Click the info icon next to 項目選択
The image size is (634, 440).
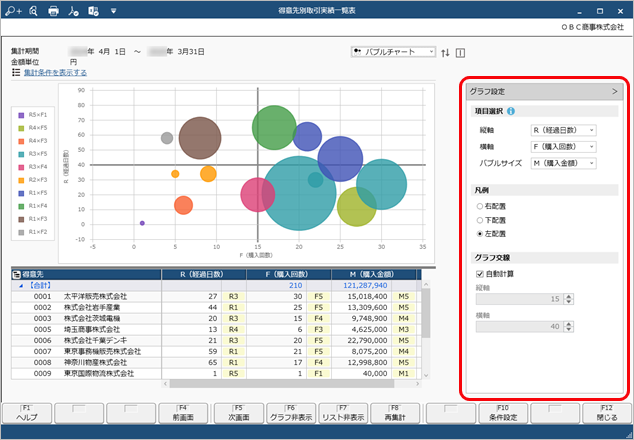click(511, 111)
